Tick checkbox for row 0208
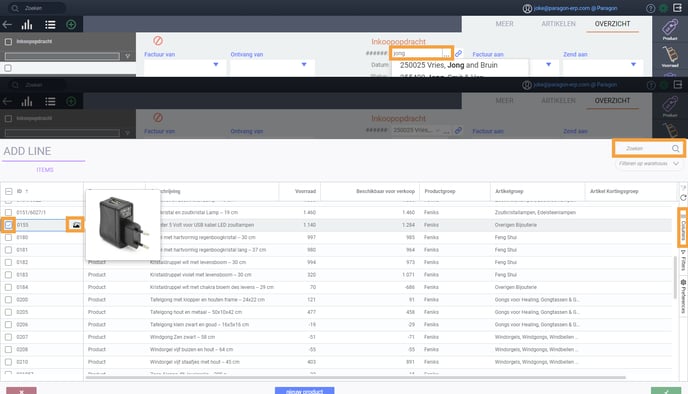This screenshot has width=688, height=394. pos(8,350)
